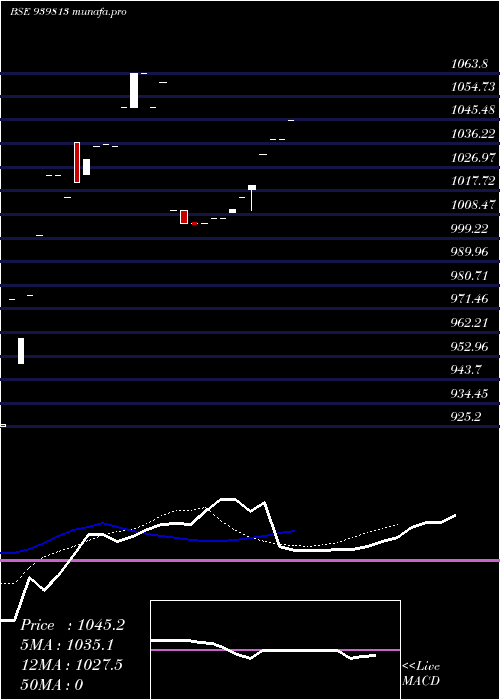Select the 5MA : 1035.1 readout

point(67,645)
